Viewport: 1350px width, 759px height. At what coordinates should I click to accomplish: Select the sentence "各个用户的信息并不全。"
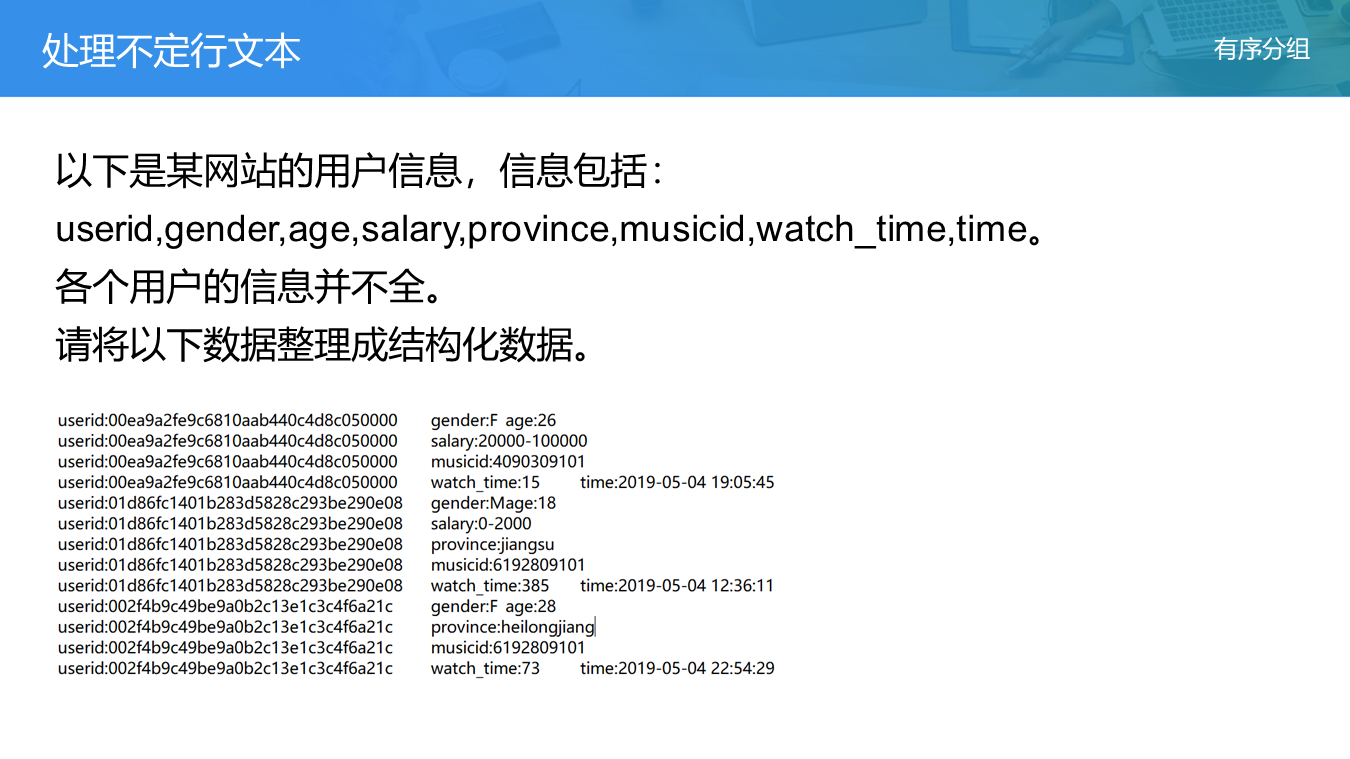point(249,288)
